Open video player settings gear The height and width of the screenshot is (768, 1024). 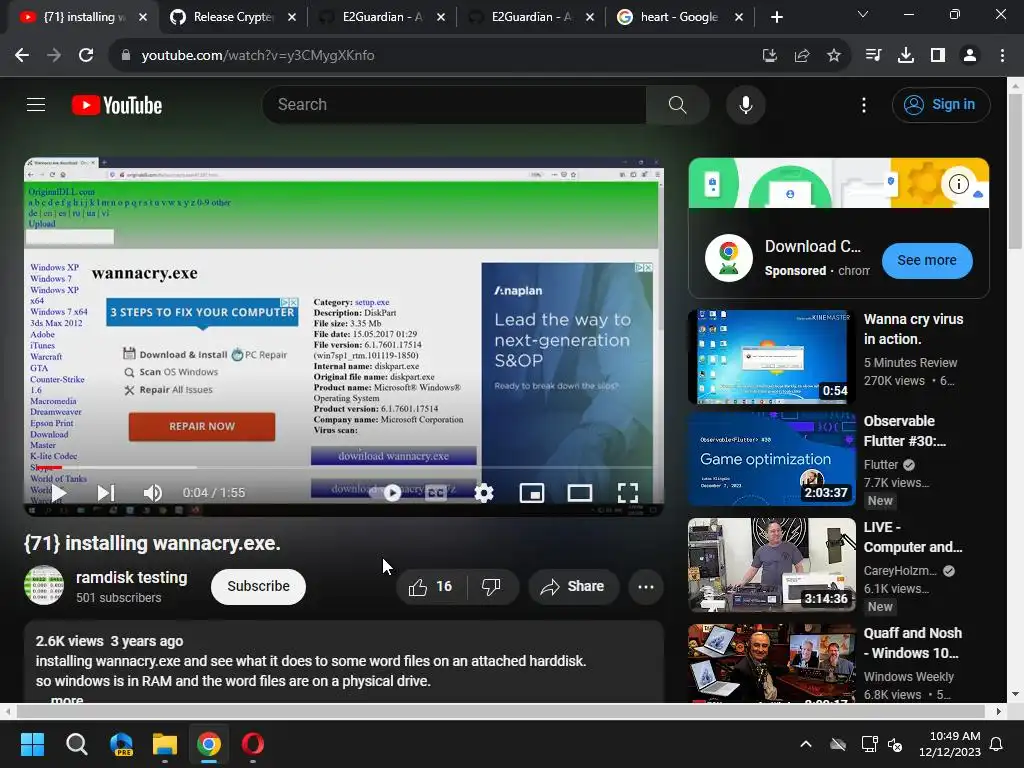coord(483,492)
